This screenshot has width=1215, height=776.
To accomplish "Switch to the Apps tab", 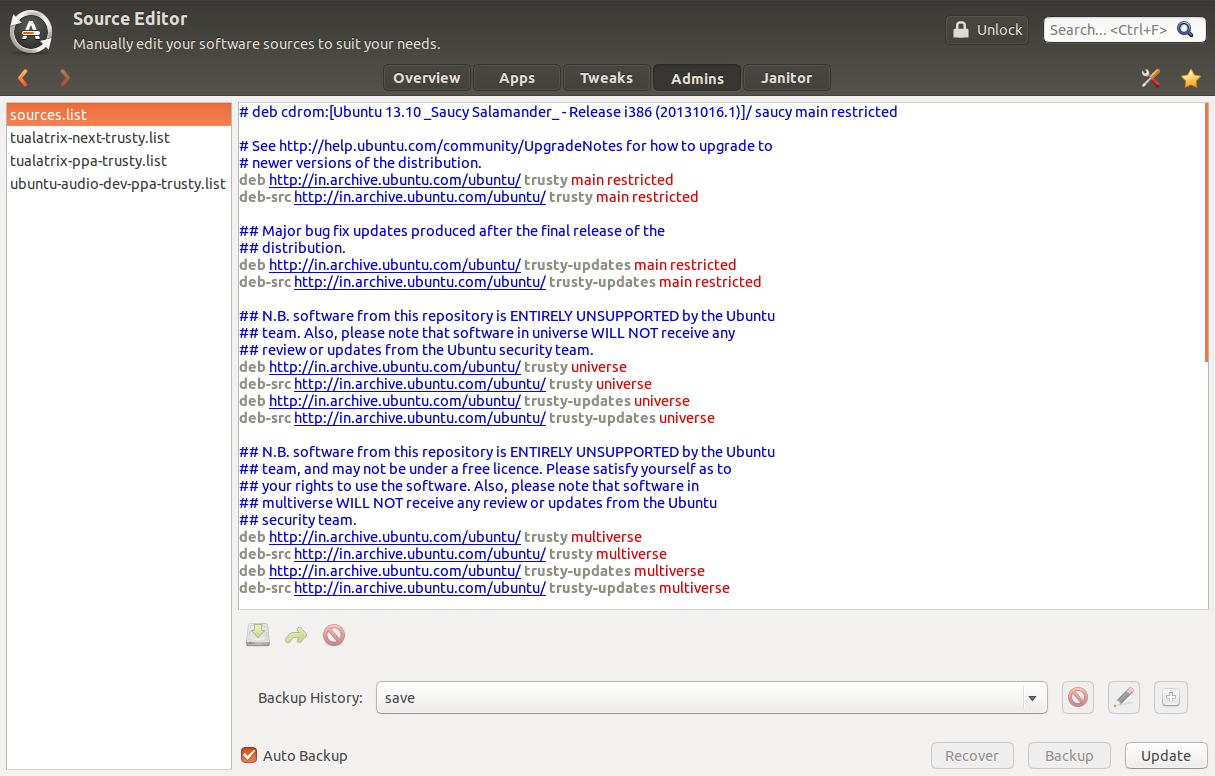I will (517, 78).
